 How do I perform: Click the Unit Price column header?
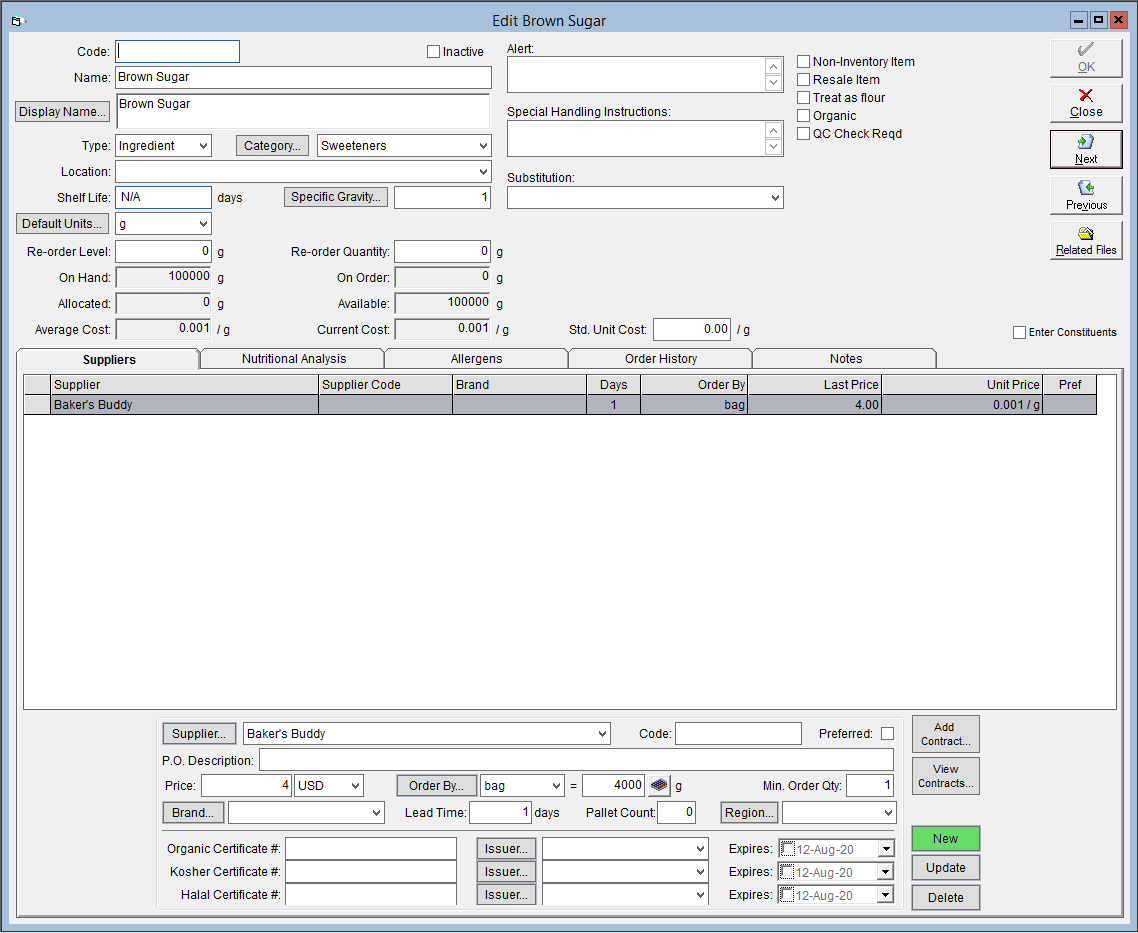(x=962, y=385)
